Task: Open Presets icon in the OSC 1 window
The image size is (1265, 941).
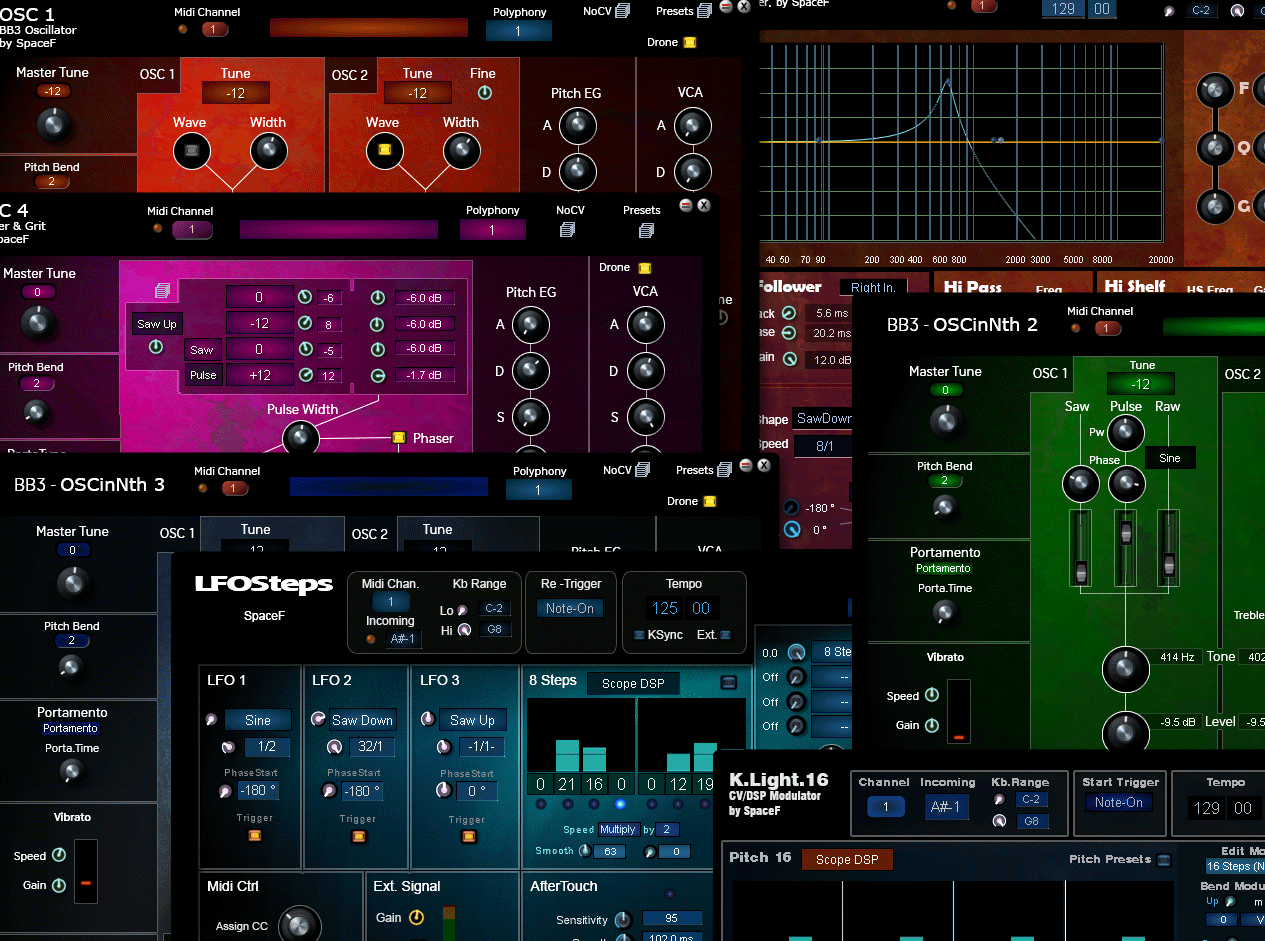Action: point(704,11)
